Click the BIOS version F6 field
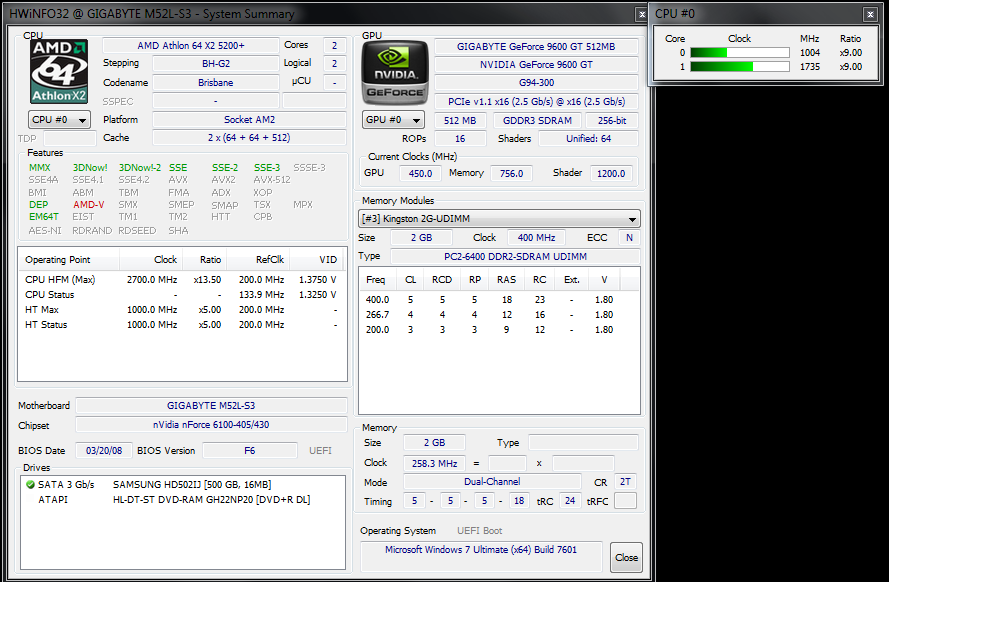 [x=249, y=451]
